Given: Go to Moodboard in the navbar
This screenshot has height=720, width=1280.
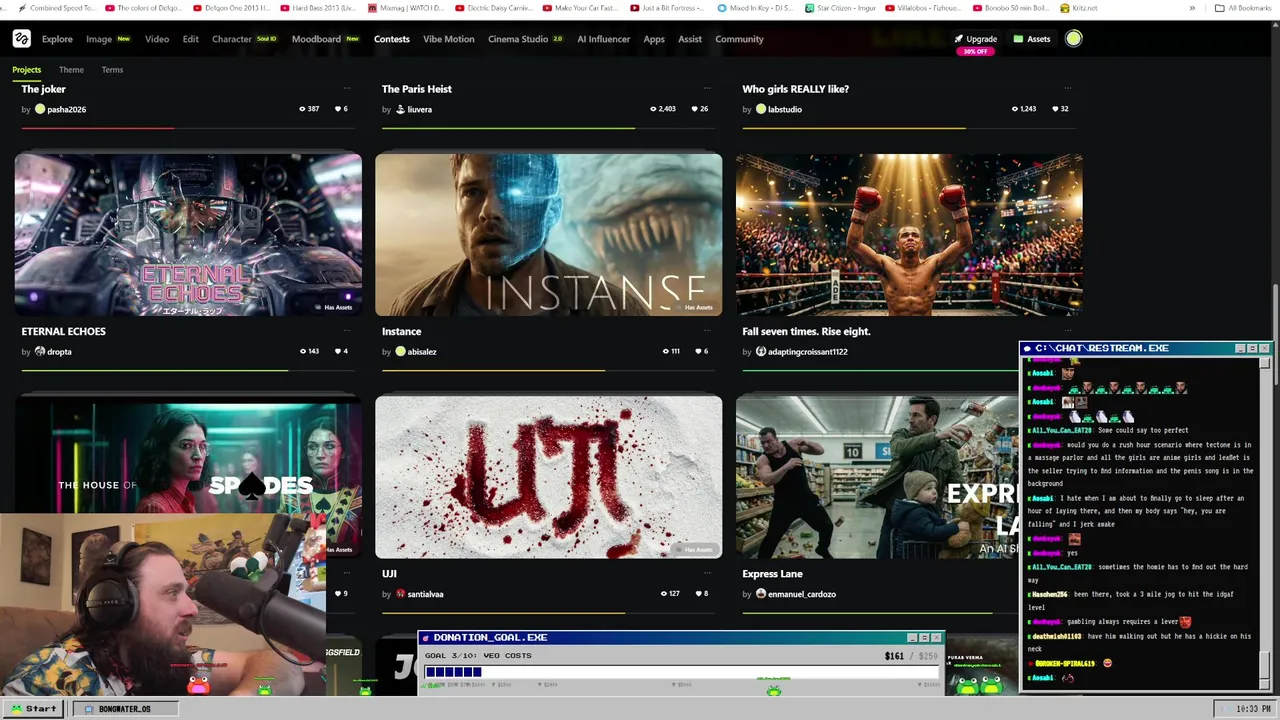Looking at the screenshot, I should point(316,39).
